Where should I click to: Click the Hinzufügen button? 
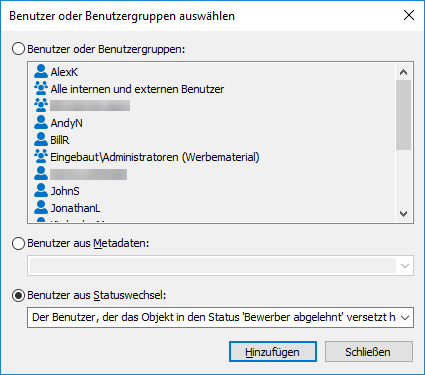click(273, 352)
